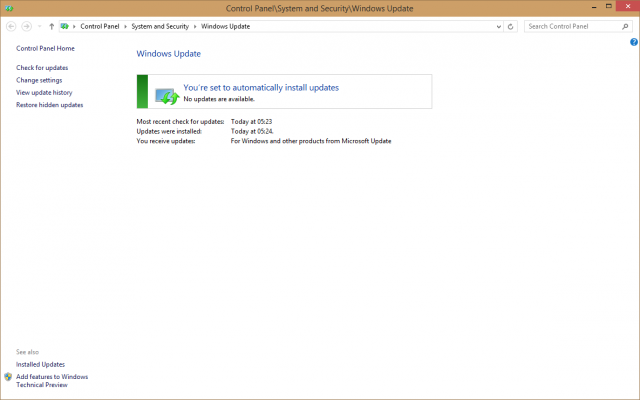Minimize the Windows Update window
The image size is (640, 400).
[594, 7]
